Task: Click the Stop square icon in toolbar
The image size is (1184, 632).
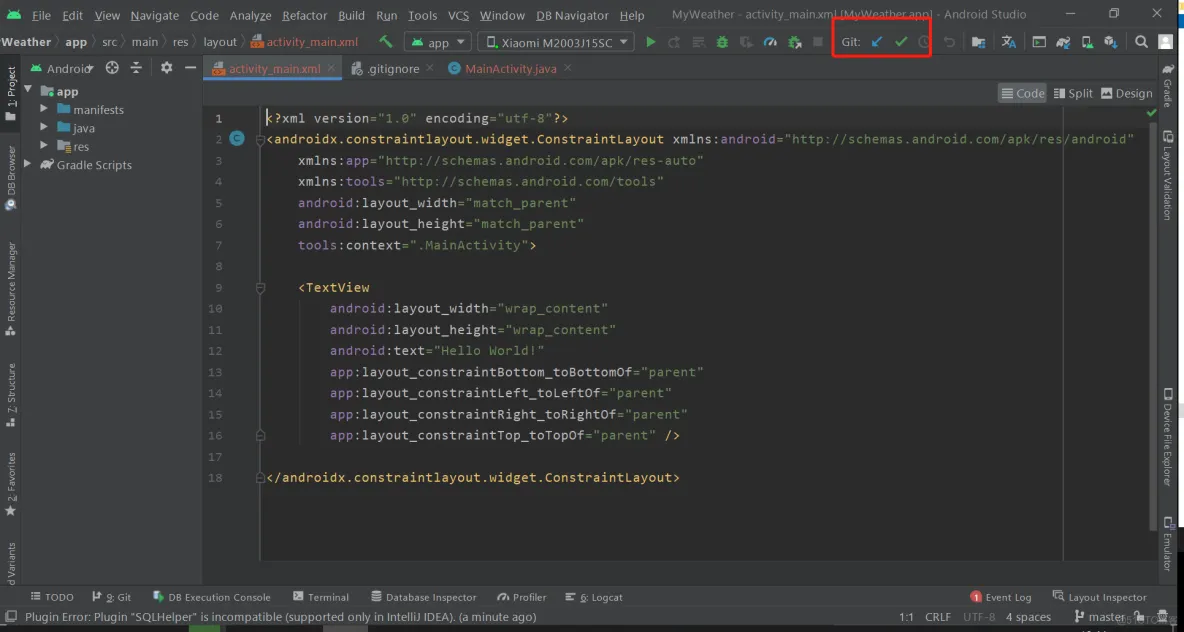Action: [818, 42]
